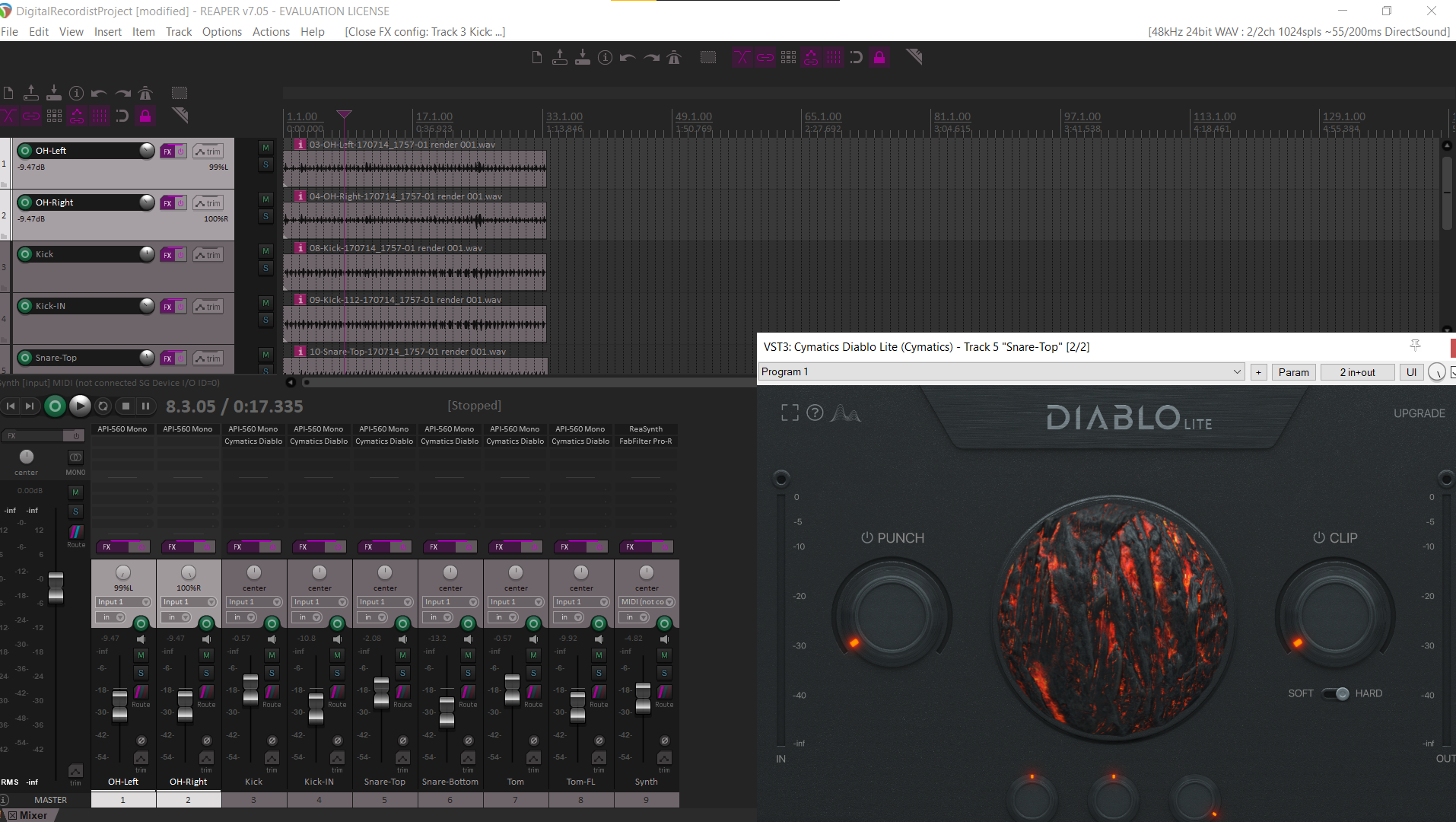Open Input 1 dropdown on Snare-Bottom mixer strip
1456x822 pixels.
point(450,602)
